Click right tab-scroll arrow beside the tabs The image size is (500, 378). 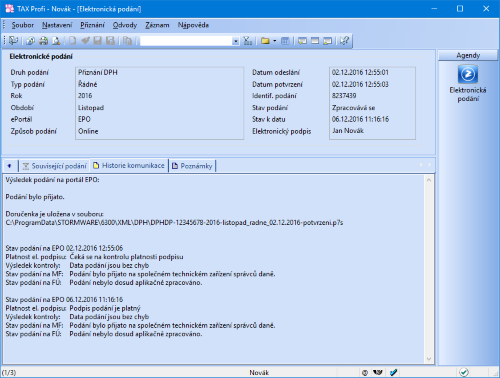(429, 165)
